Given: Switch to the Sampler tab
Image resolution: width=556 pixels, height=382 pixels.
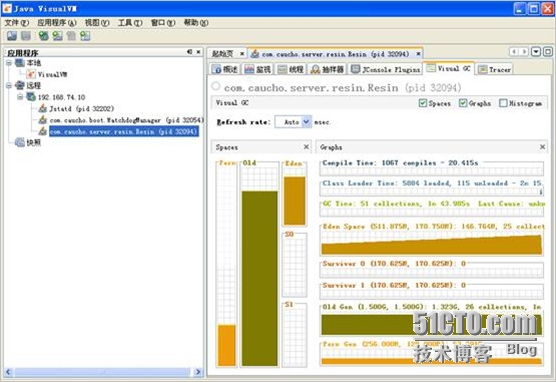Looking at the screenshot, I should (327, 69).
